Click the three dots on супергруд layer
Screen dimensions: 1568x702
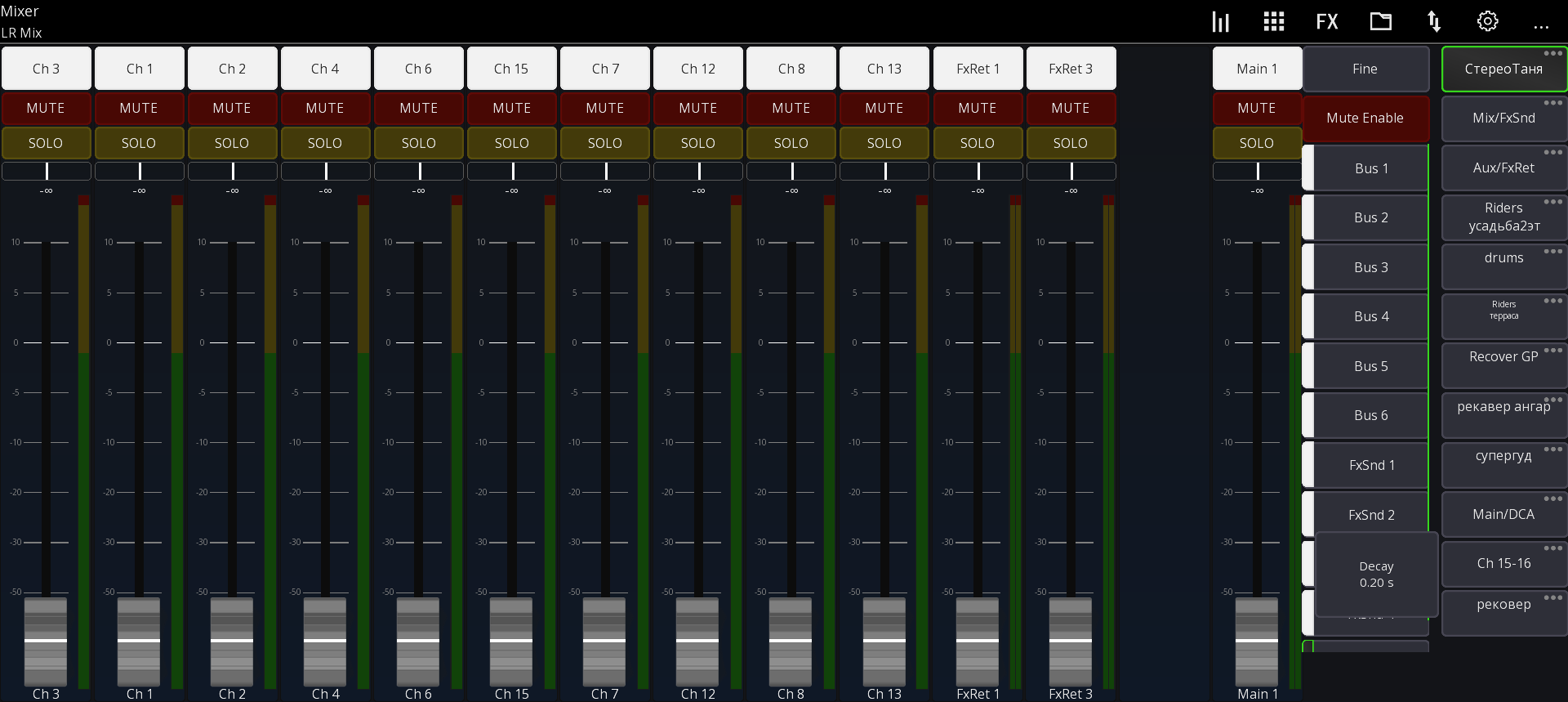pos(1553,449)
